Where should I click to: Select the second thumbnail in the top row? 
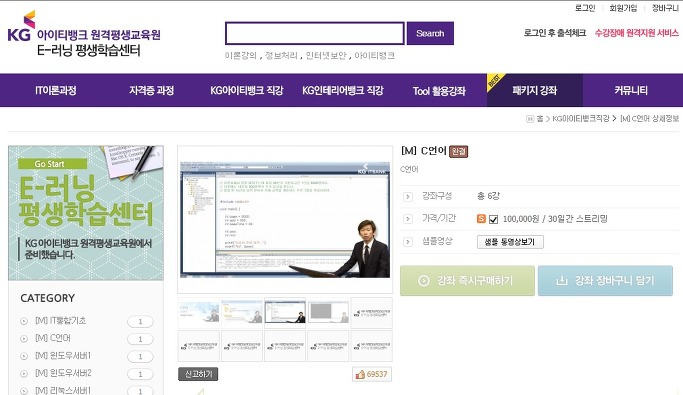(x=242, y=313)
